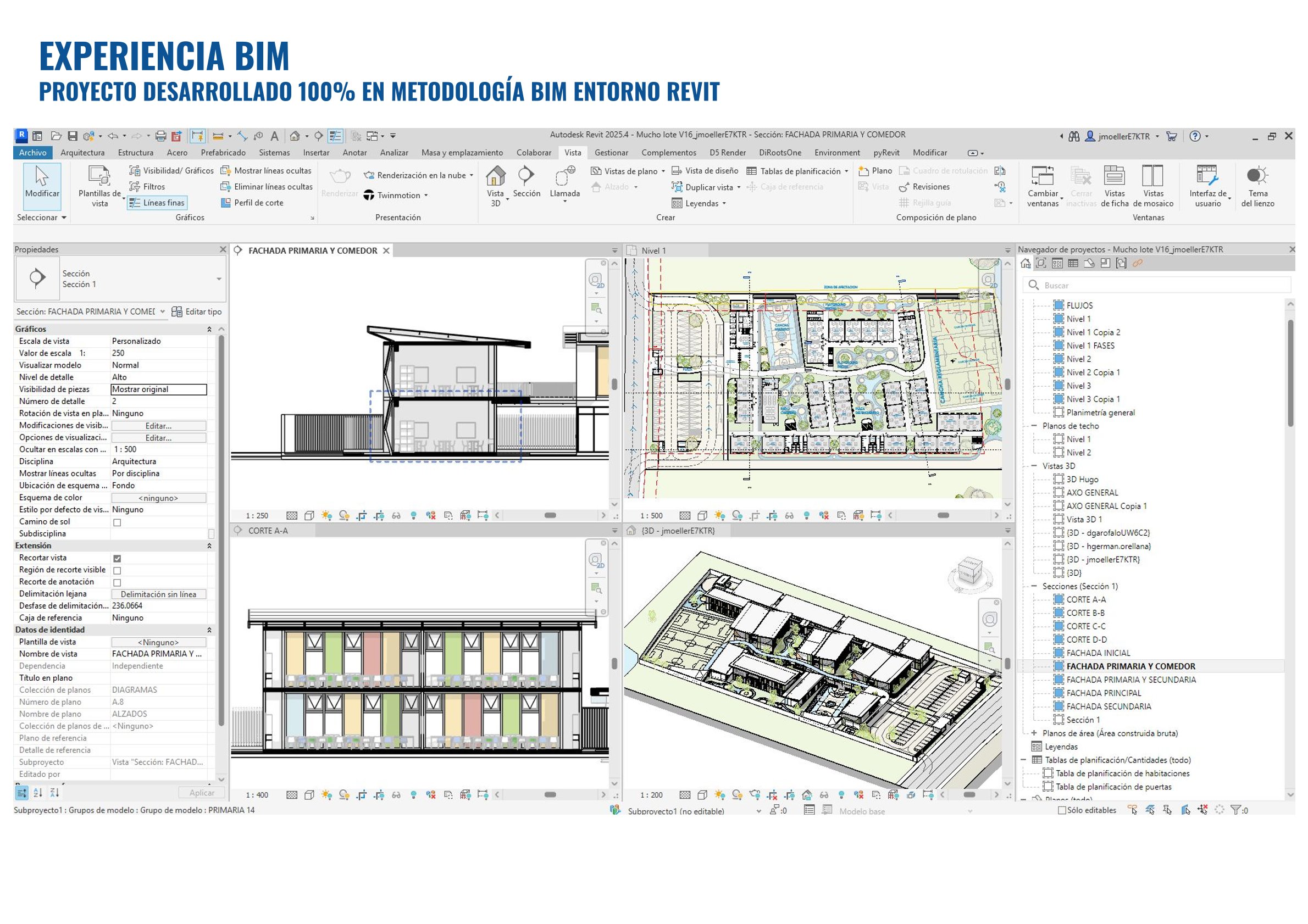Expand Planos de área tree node

[x=1034, y=733]
